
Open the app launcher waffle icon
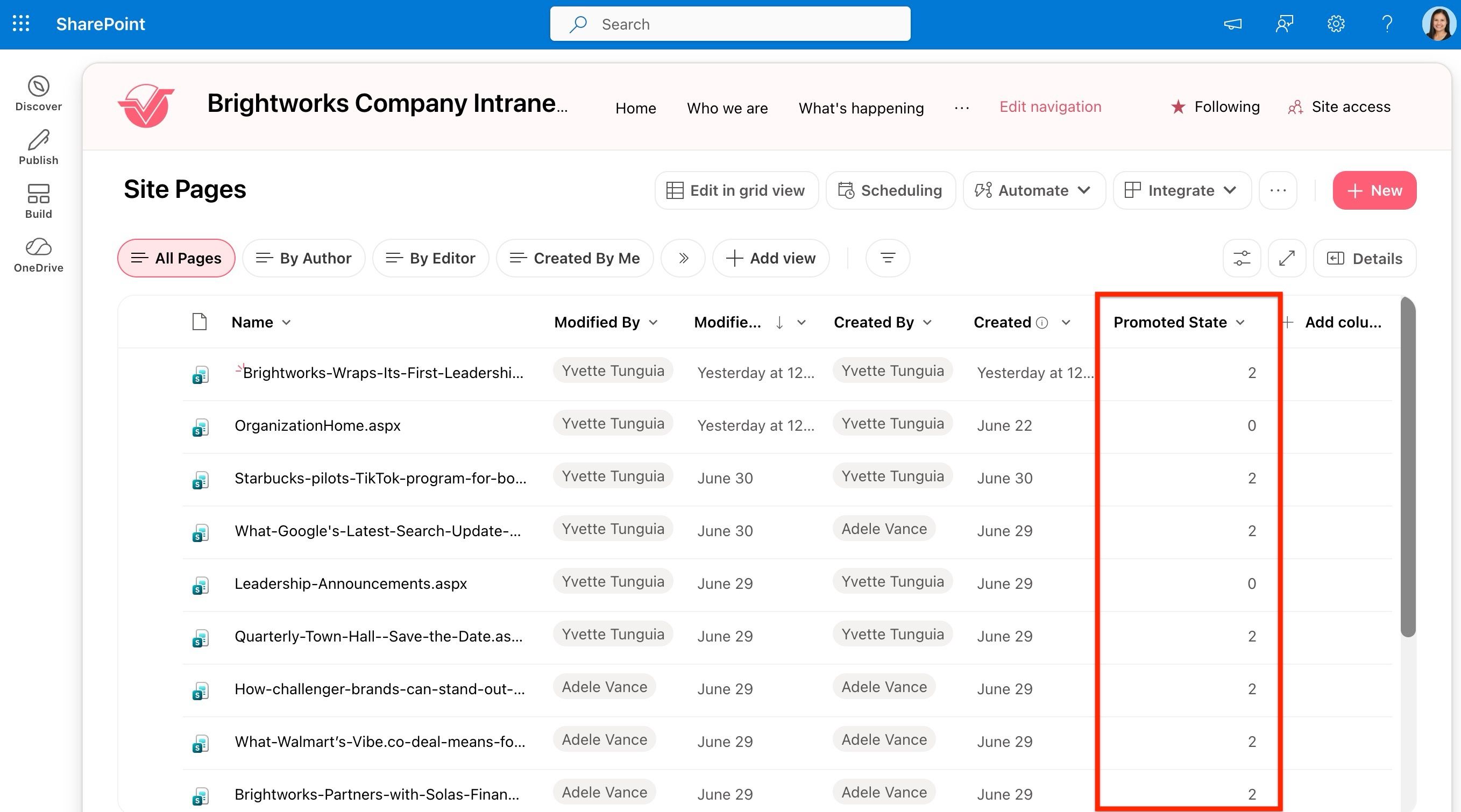(x=21, y=23)
